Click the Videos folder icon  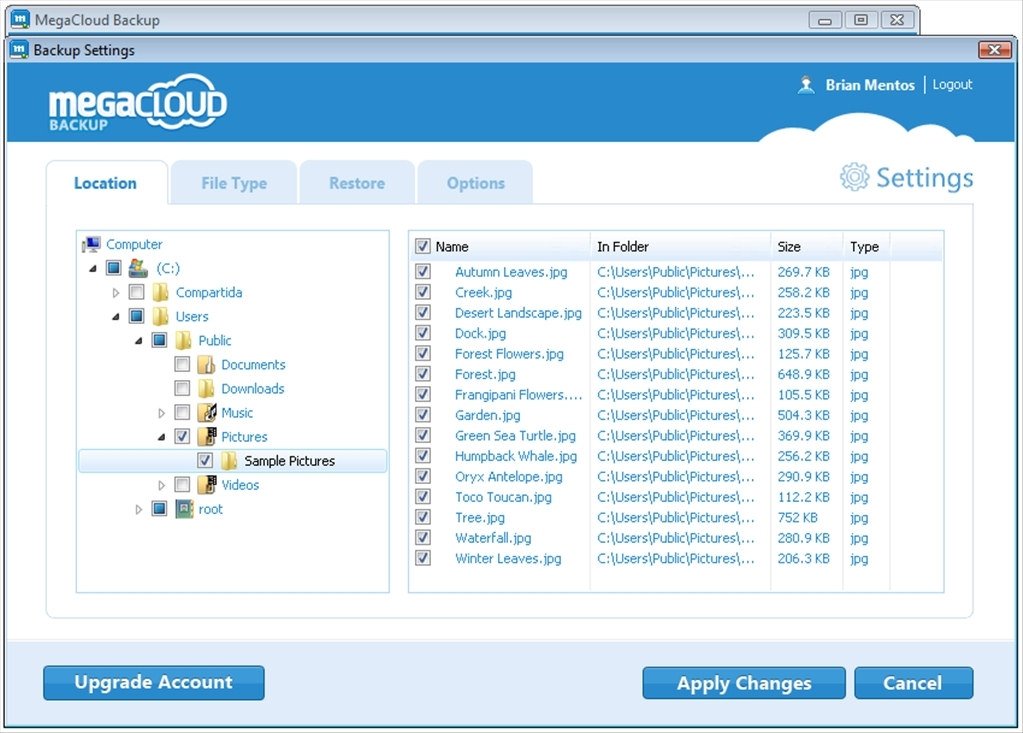pyautogui.click(x=207, y=485)
